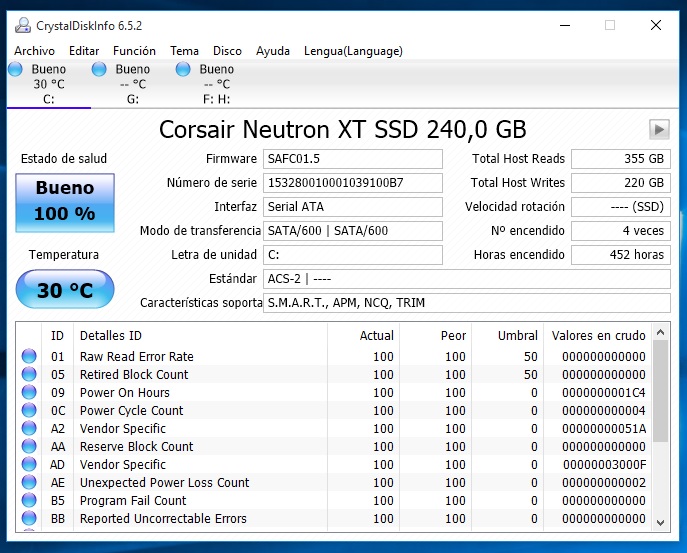Select the F: H: drive tab

[x=216, y=84]
